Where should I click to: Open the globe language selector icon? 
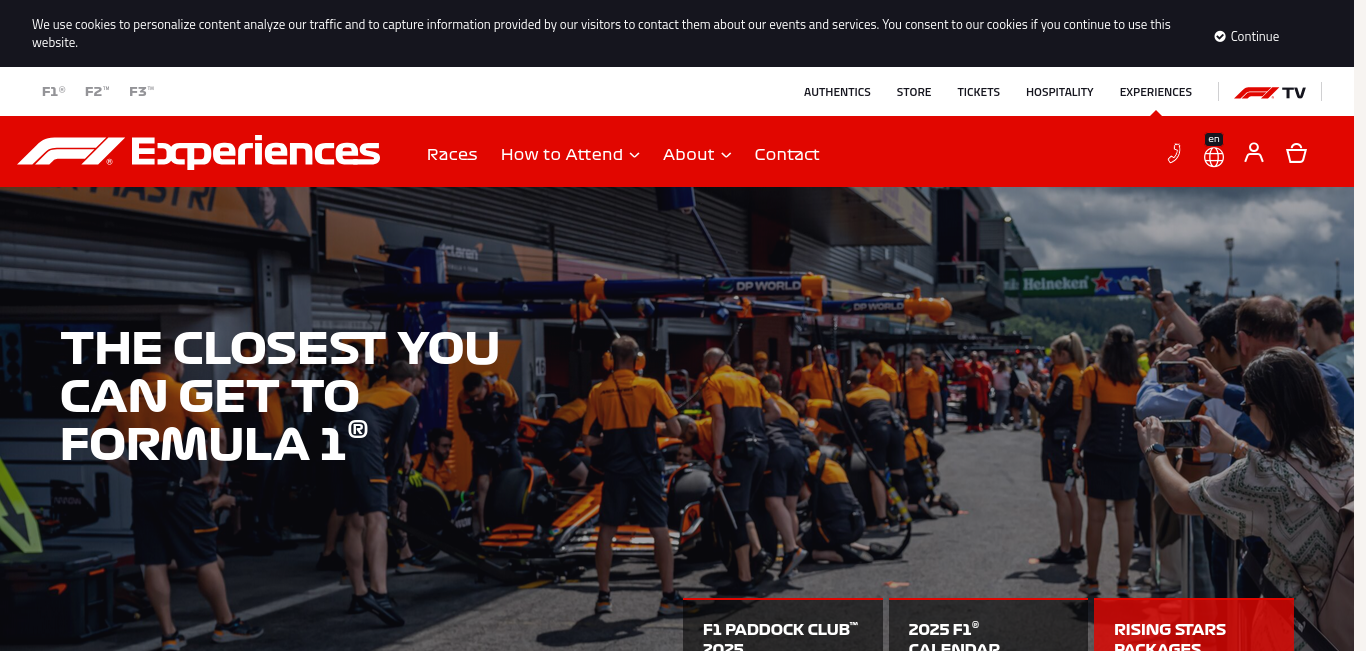click(x=1214, y=156)
